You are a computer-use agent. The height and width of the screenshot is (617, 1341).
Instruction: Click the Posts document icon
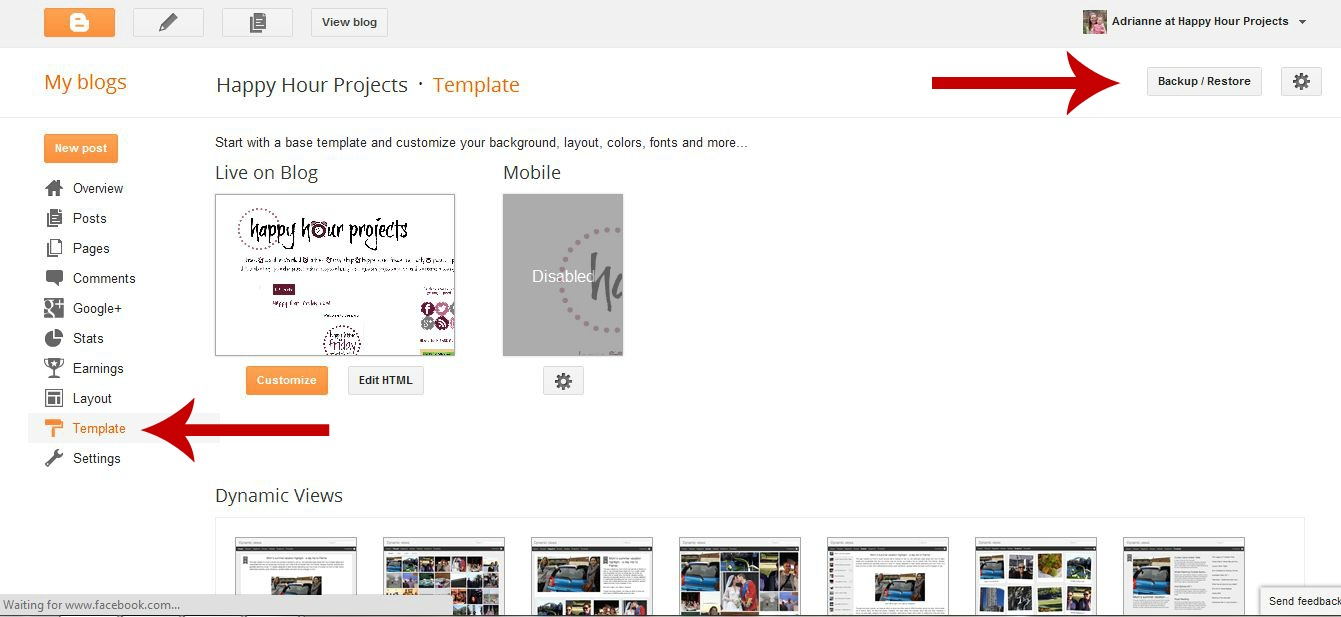click(54, 218)
